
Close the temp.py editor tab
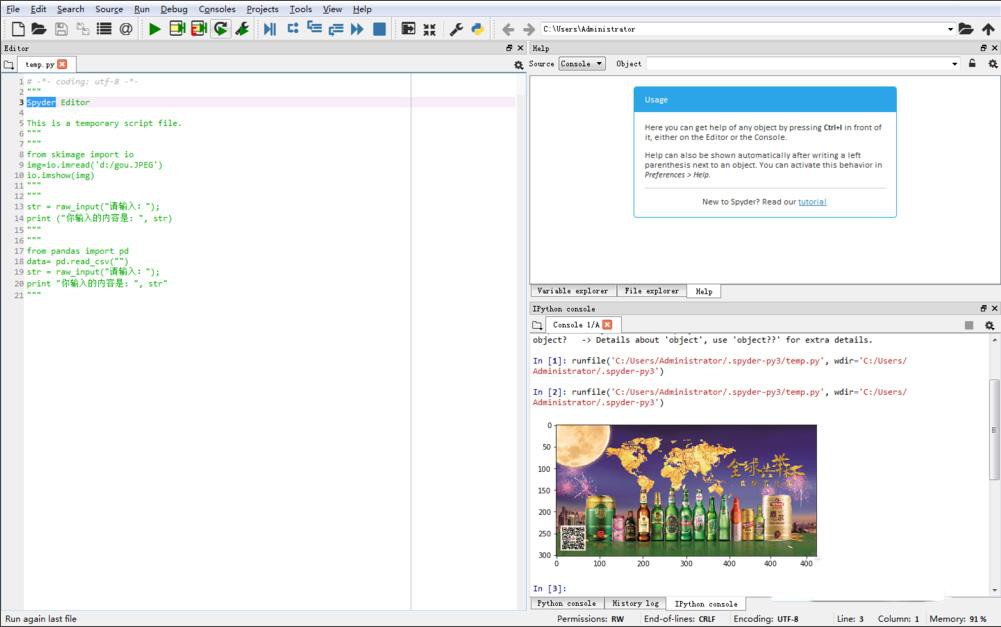62,64
